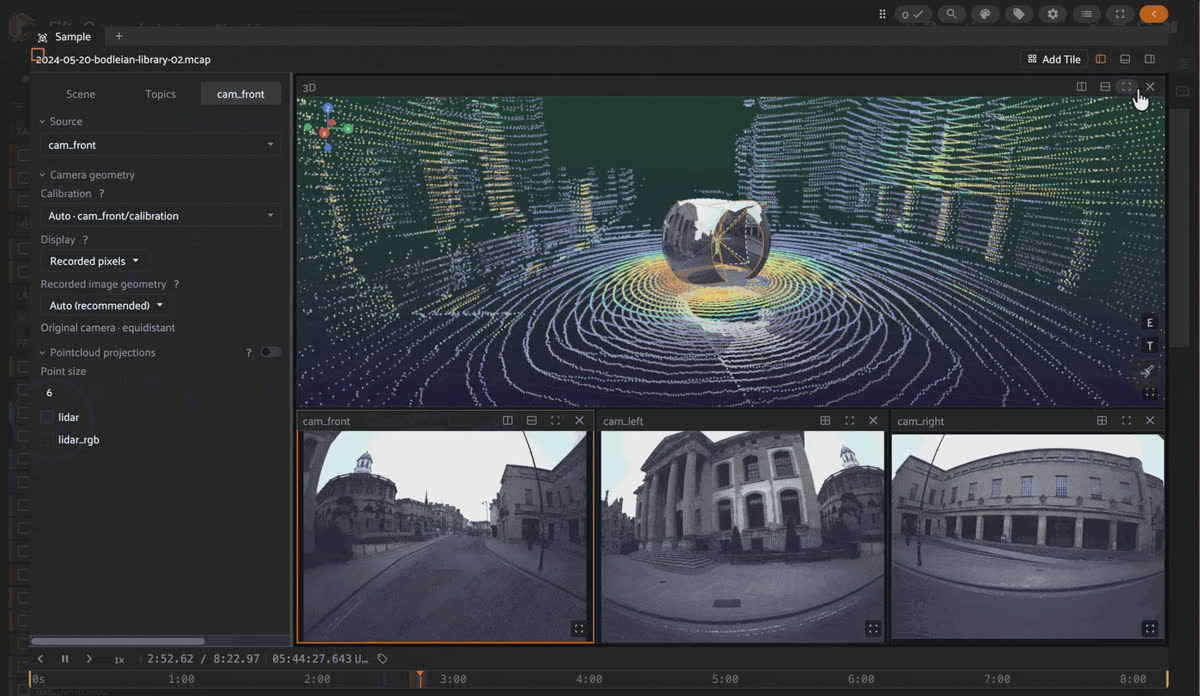Click the Pointcloud projections help icon
Screen dimensions: 1200x696
pyautogui.click(x=249, y=353)
